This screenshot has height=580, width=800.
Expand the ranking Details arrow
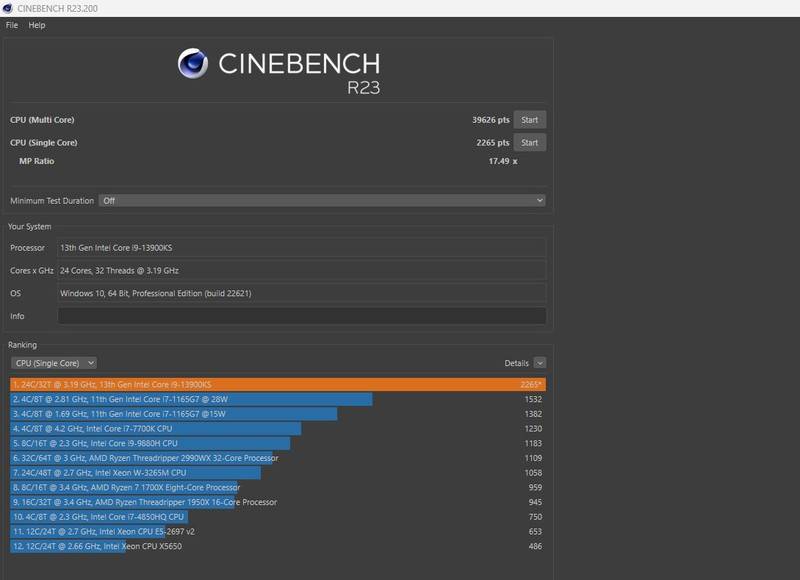click(540, 363)
